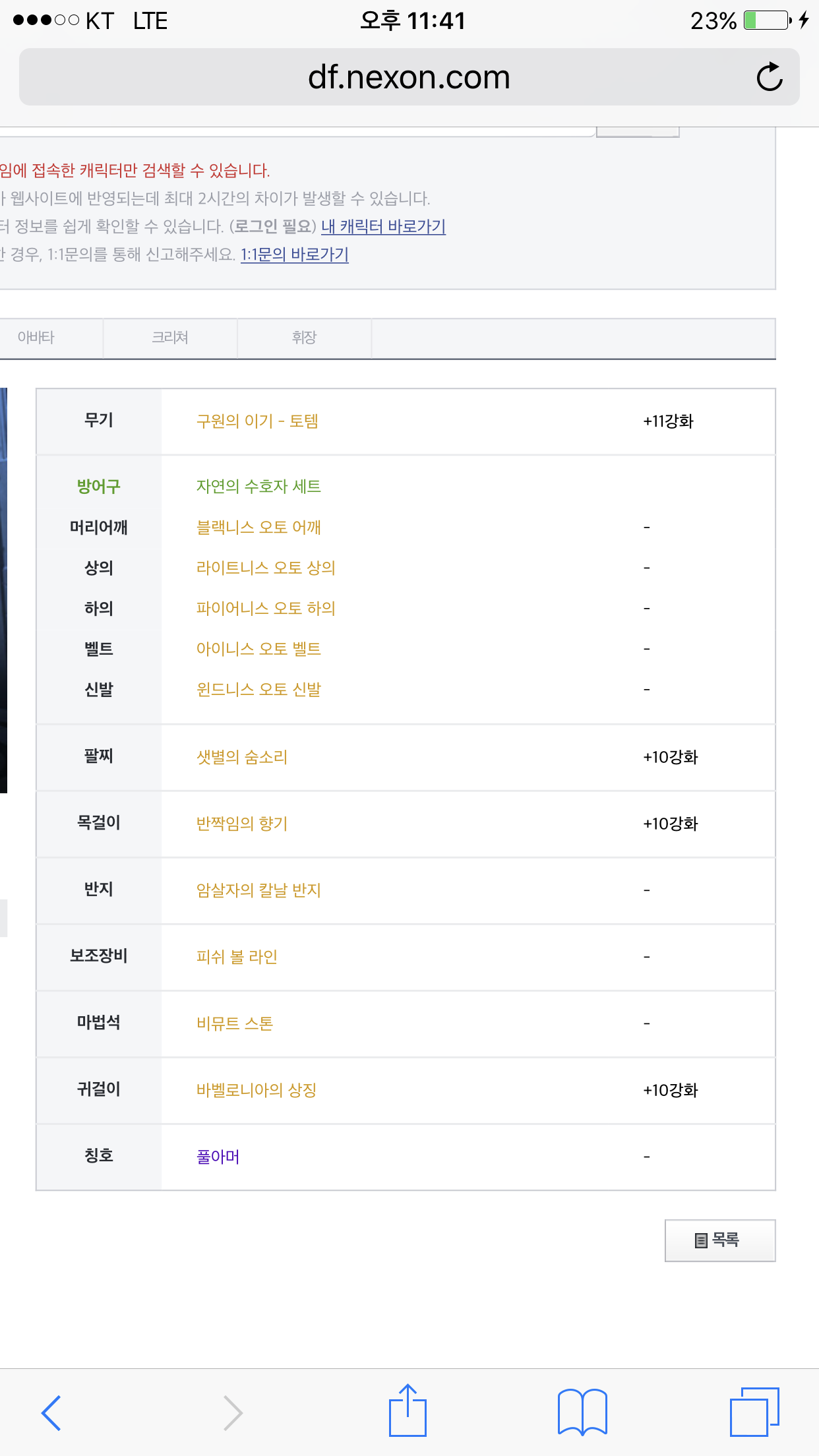The image size is (819, 1456).
Task: Click the 풀아머 title link
Action: 218,1157
